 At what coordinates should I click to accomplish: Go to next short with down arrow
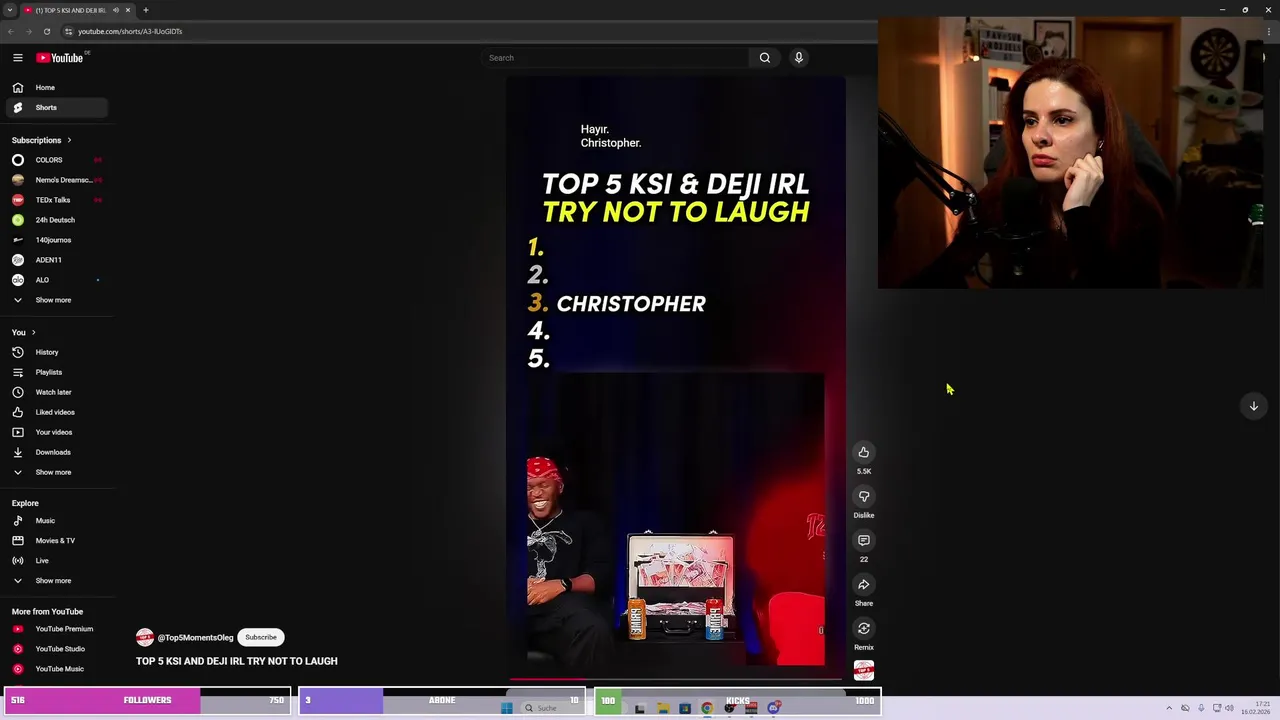click(1253, 406)
